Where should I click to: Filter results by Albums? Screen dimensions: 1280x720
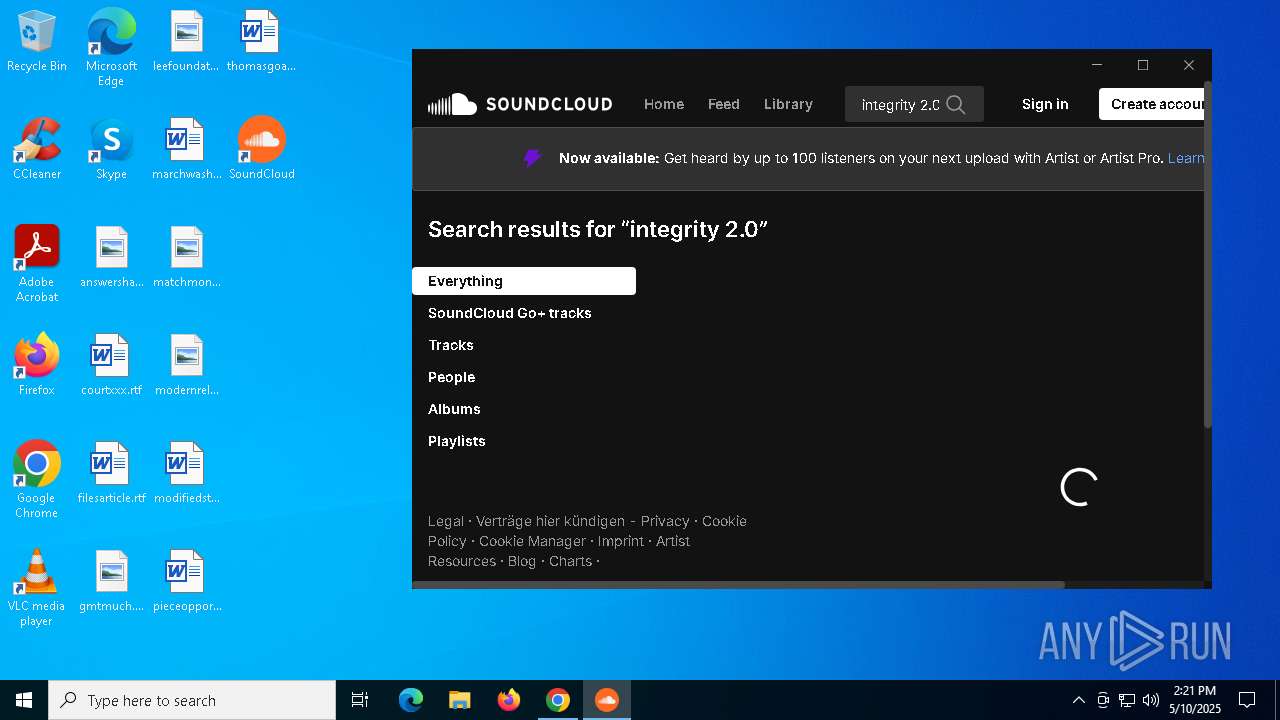[454, 409]
